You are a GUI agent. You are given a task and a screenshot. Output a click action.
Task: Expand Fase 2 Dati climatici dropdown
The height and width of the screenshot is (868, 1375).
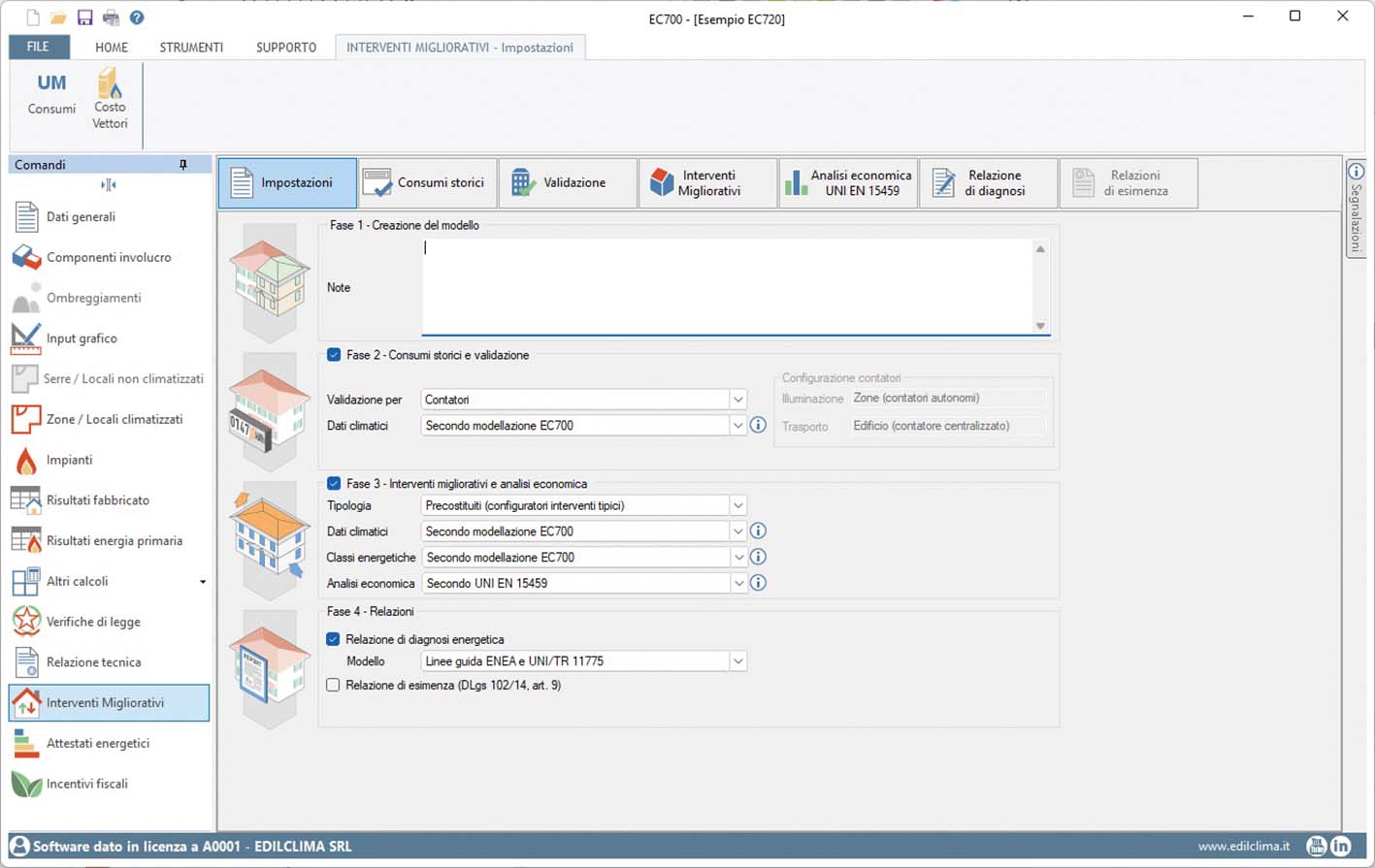(737, 425)
